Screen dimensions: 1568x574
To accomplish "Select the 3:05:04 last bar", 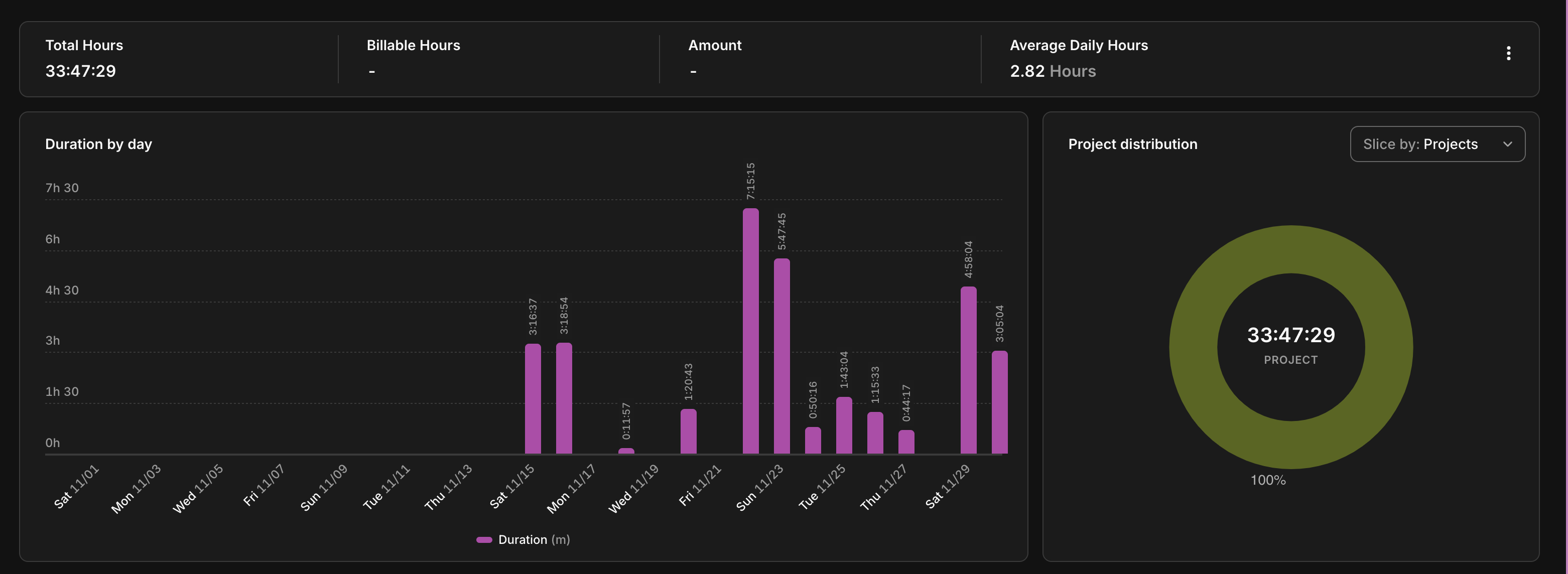I will pyautogui.click(x=999, y=402).
